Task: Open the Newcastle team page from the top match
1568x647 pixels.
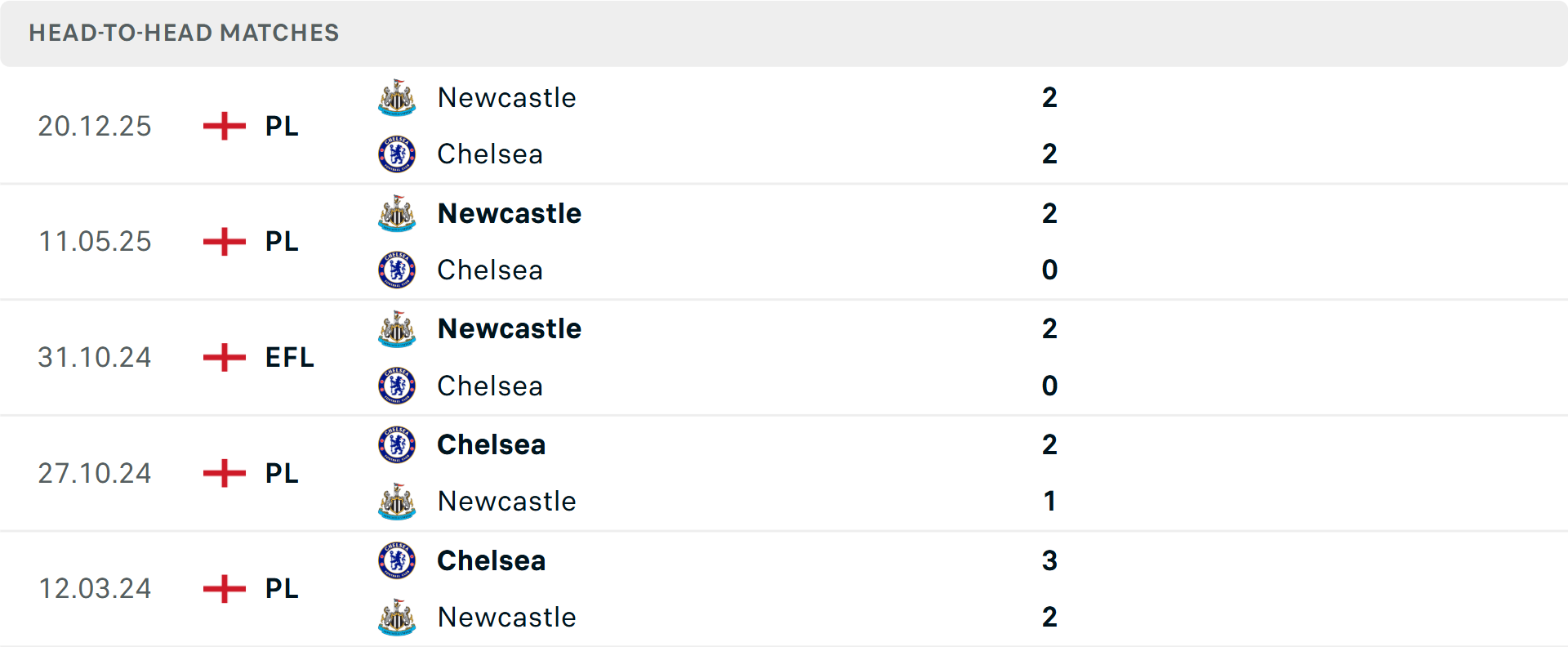Action: coord(506,97)
